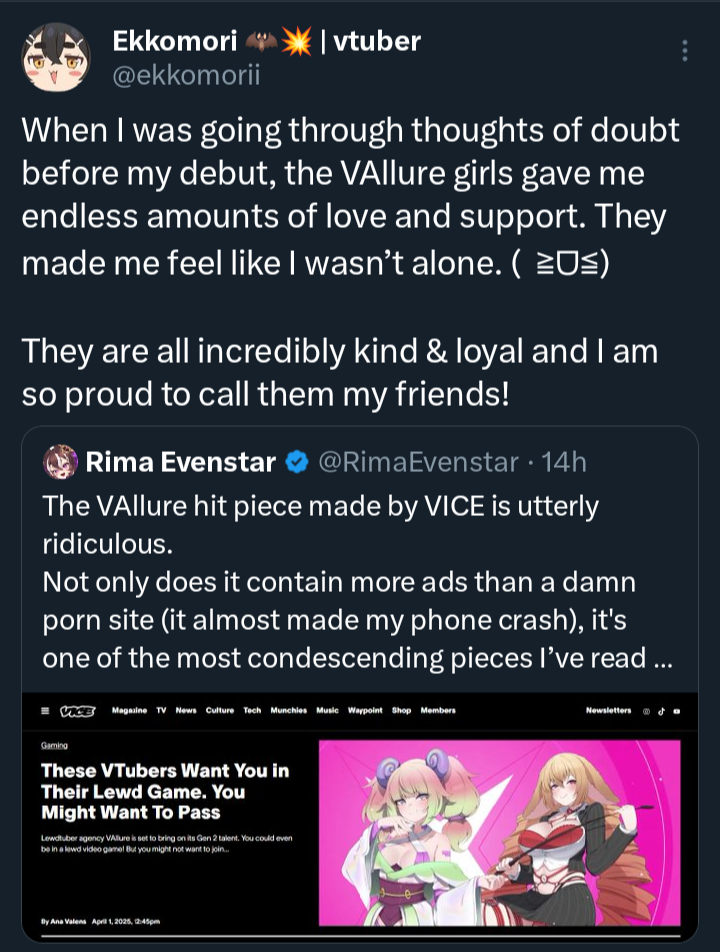Open the Gaming category link
The image size is (720, 952).
[54, 745]
